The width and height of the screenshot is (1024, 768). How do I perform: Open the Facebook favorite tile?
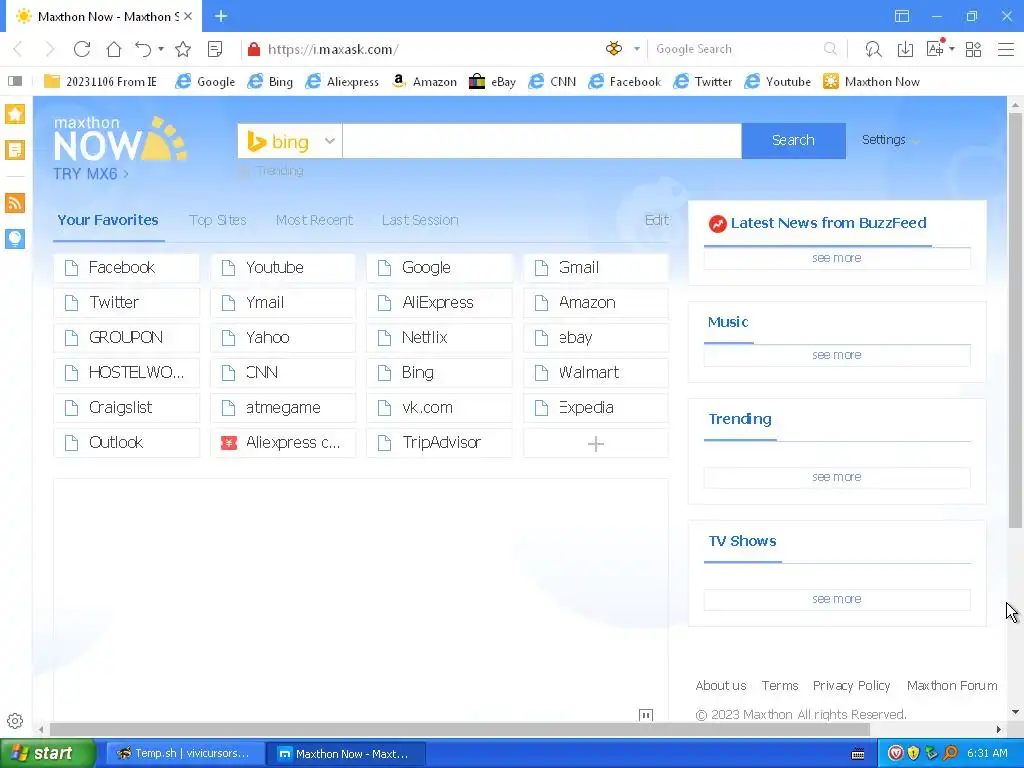[127, 268]
